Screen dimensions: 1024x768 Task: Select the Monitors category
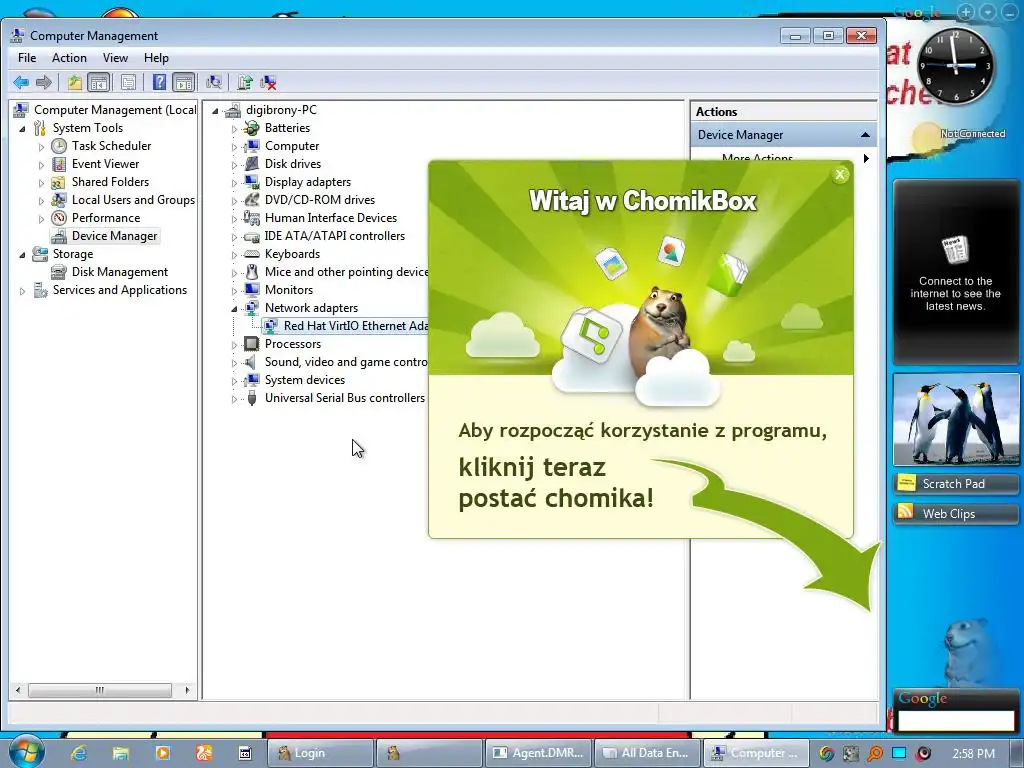(x=289, y=290)
